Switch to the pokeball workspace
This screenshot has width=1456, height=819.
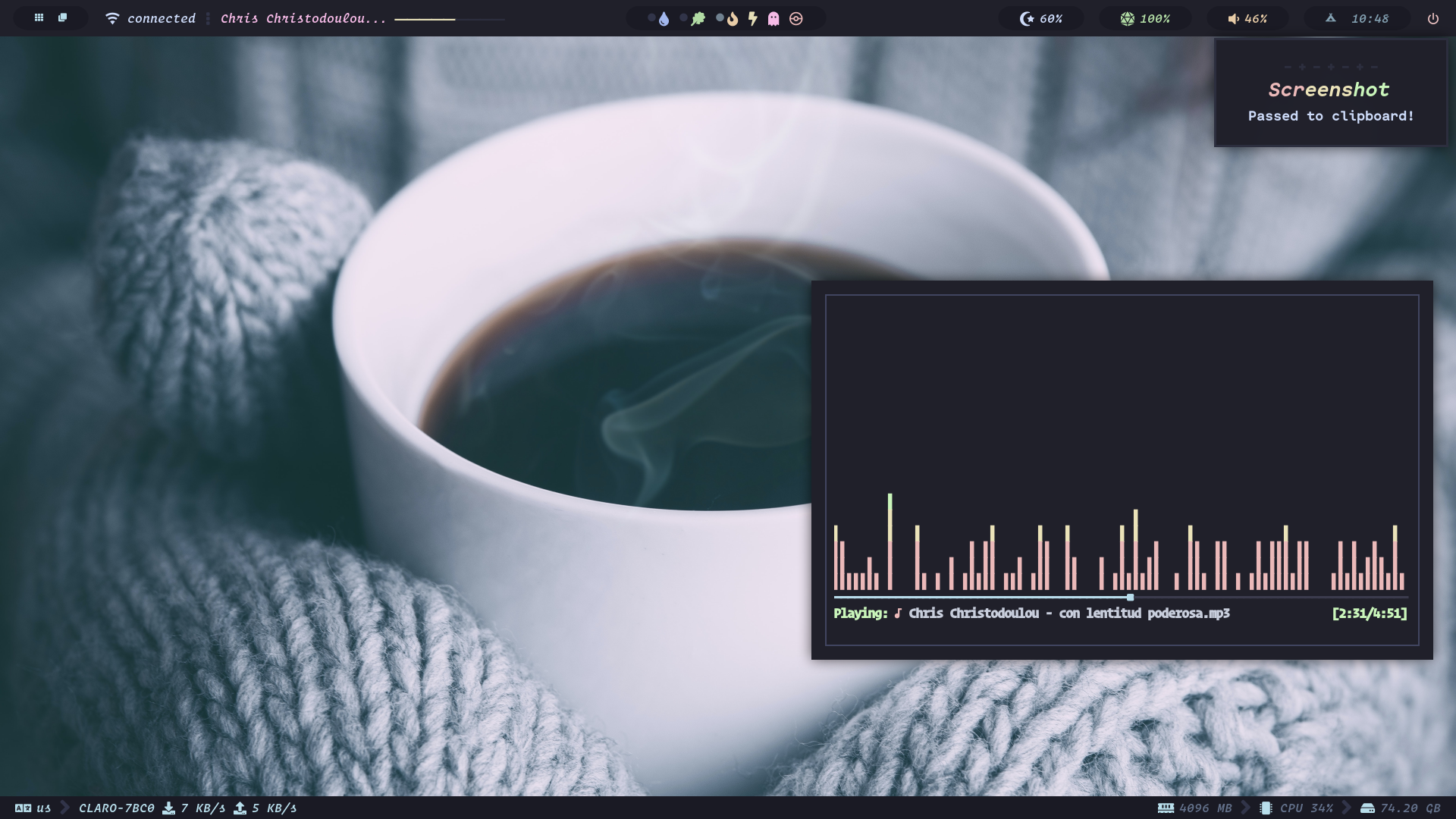click(796, 19)
